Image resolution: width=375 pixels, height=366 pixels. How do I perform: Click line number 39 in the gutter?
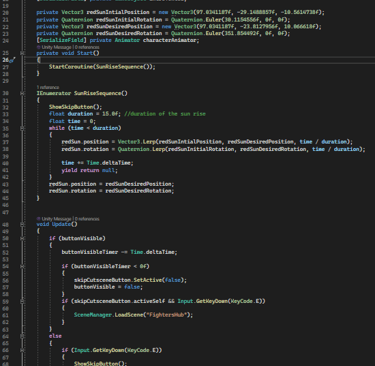pyautogui.click(x=6, y=156)
